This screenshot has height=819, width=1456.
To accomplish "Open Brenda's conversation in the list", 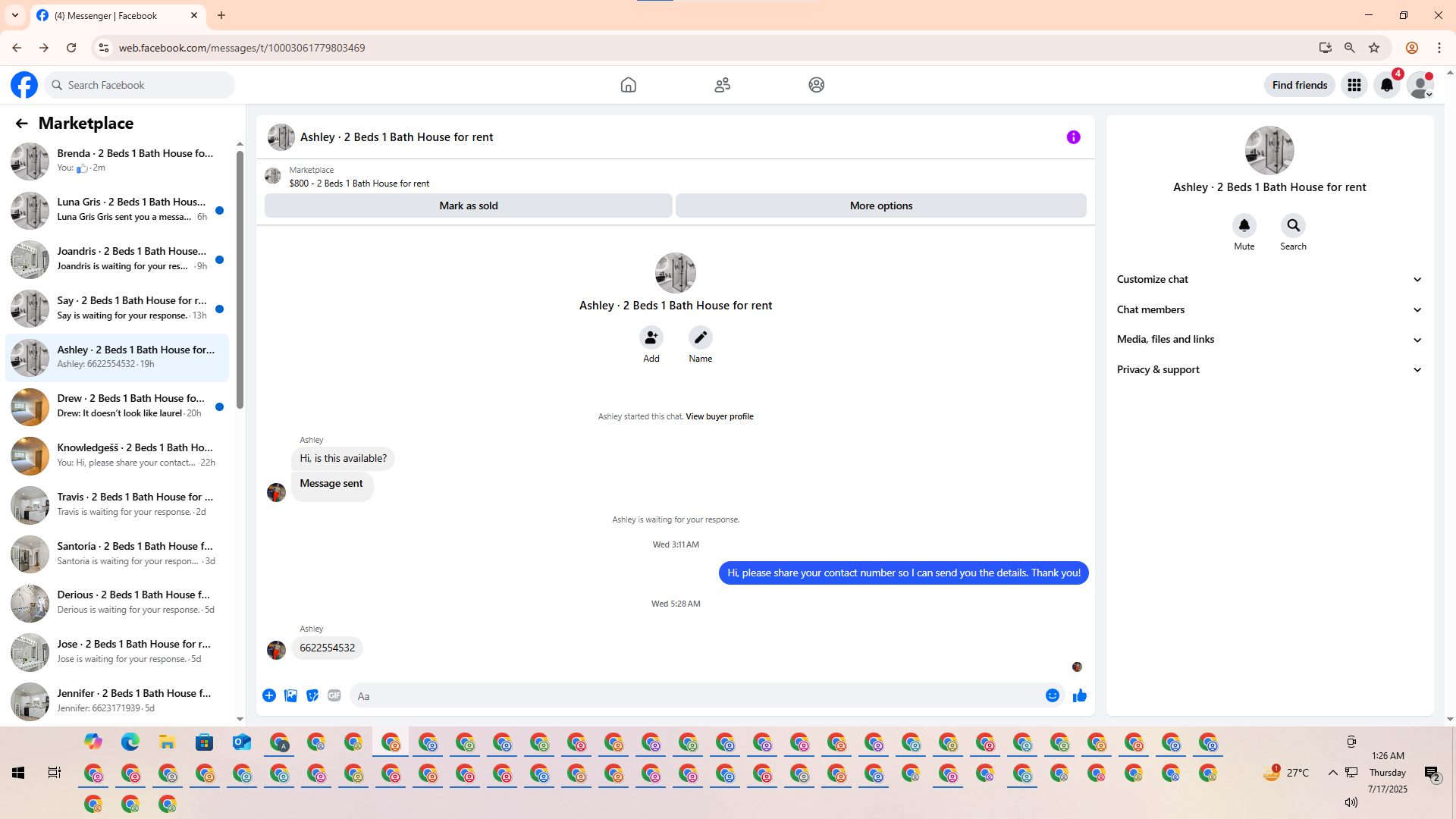I will point(118,161).
